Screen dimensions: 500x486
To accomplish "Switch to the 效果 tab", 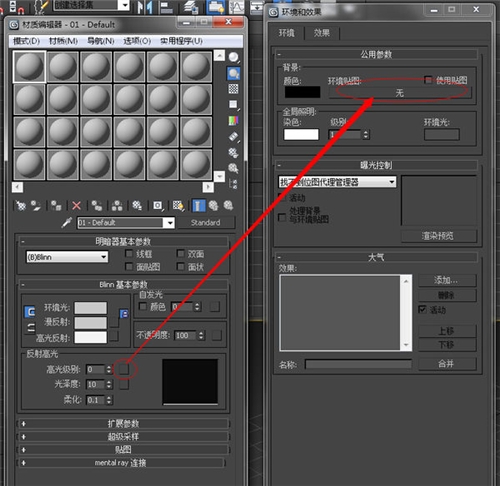I will [322, 33].
